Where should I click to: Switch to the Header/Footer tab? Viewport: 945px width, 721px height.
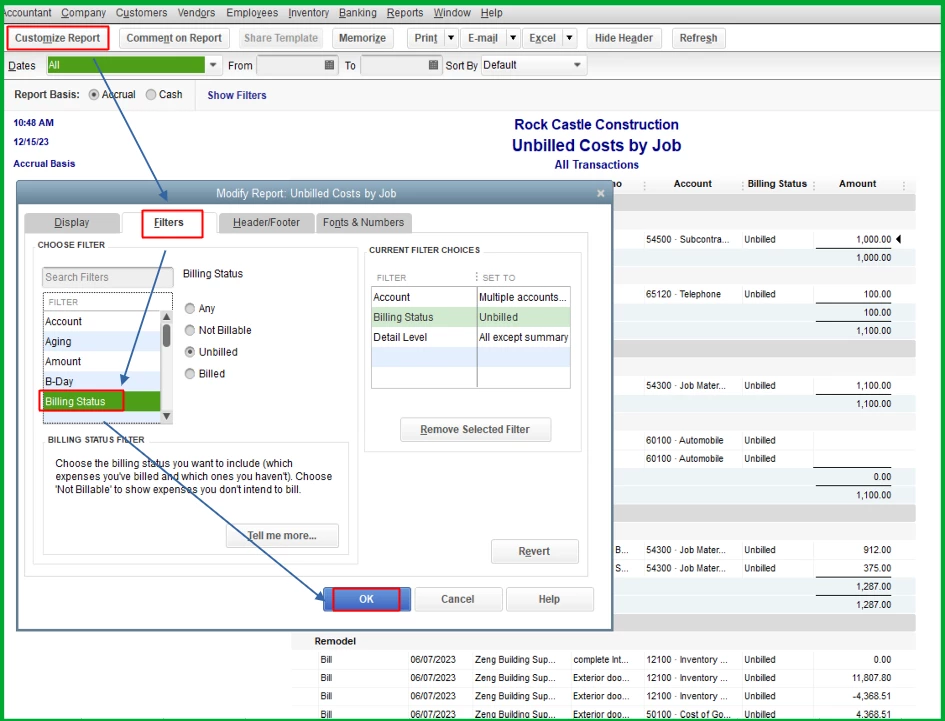tap(266, 222)
